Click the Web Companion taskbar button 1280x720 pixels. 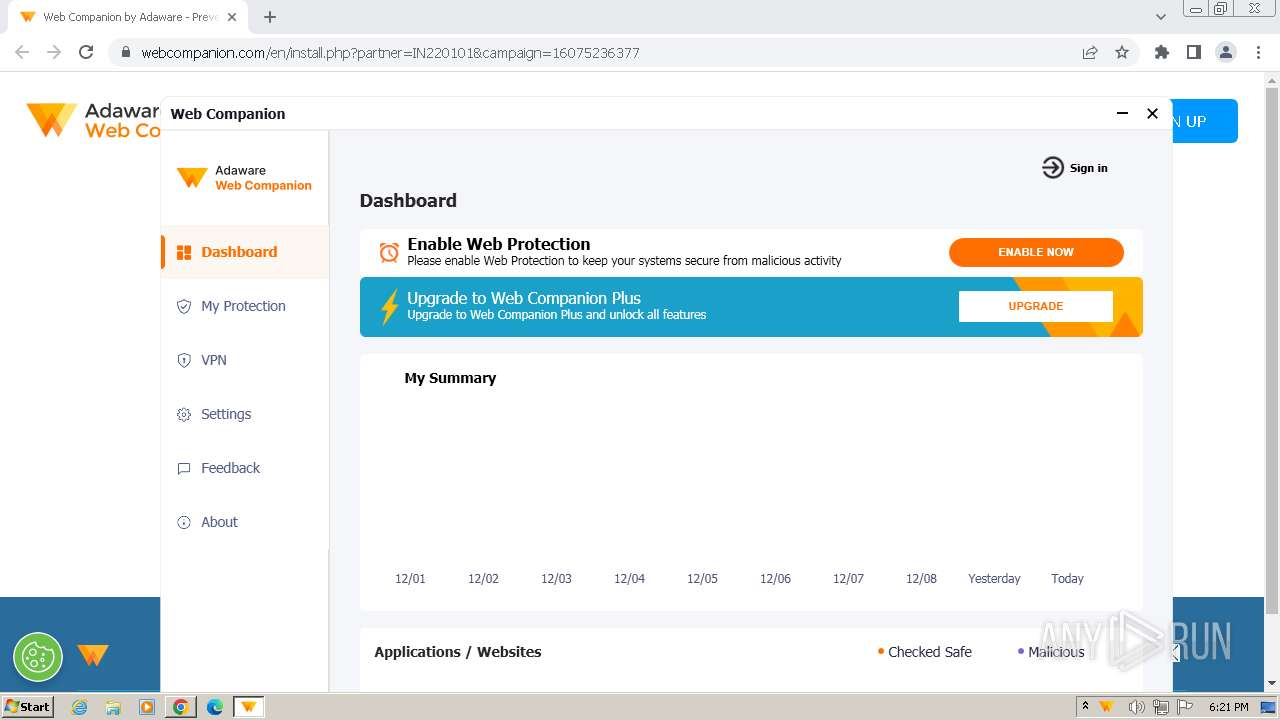(x=249, y=707)
